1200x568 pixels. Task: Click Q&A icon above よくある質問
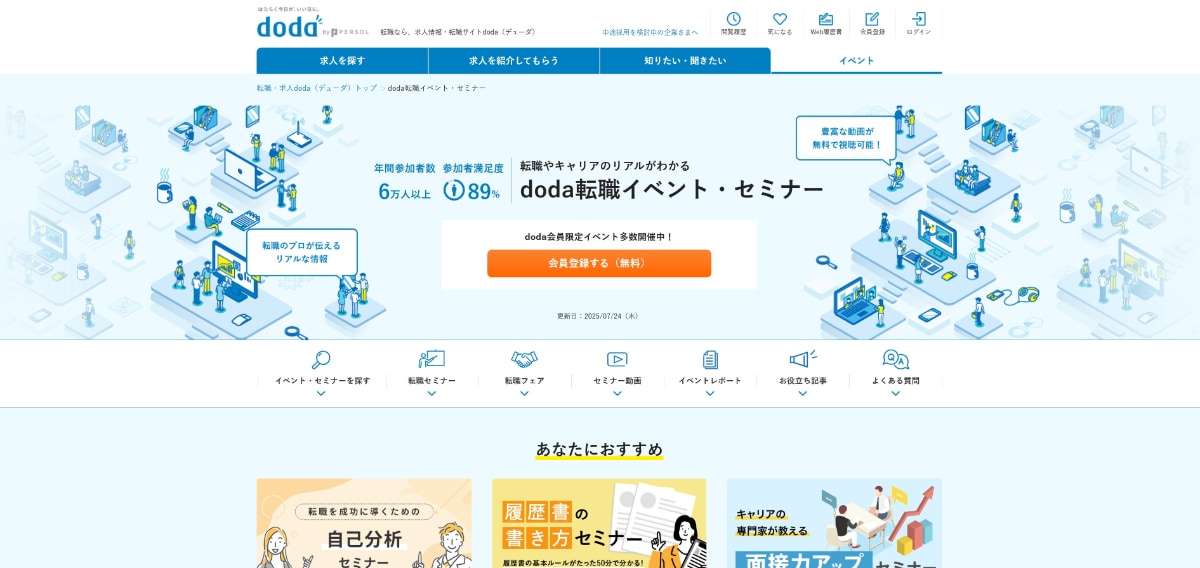(895, 359)
